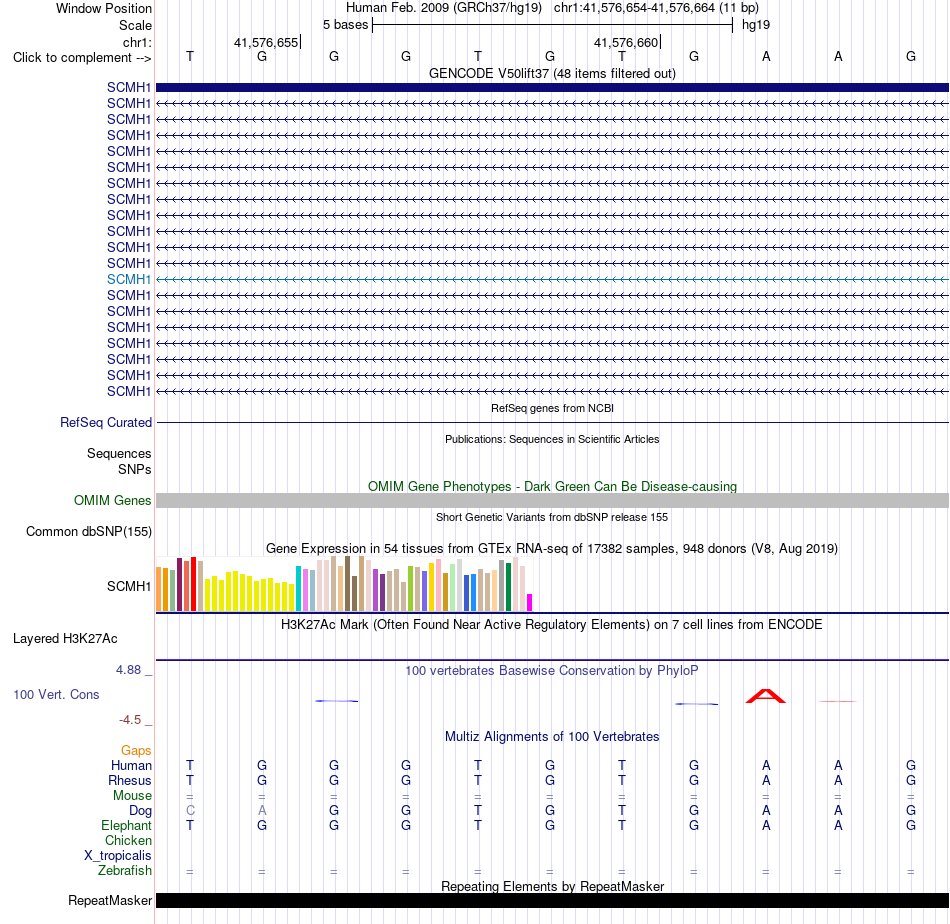Click the 41,576,655 position marker

(267, 42)
